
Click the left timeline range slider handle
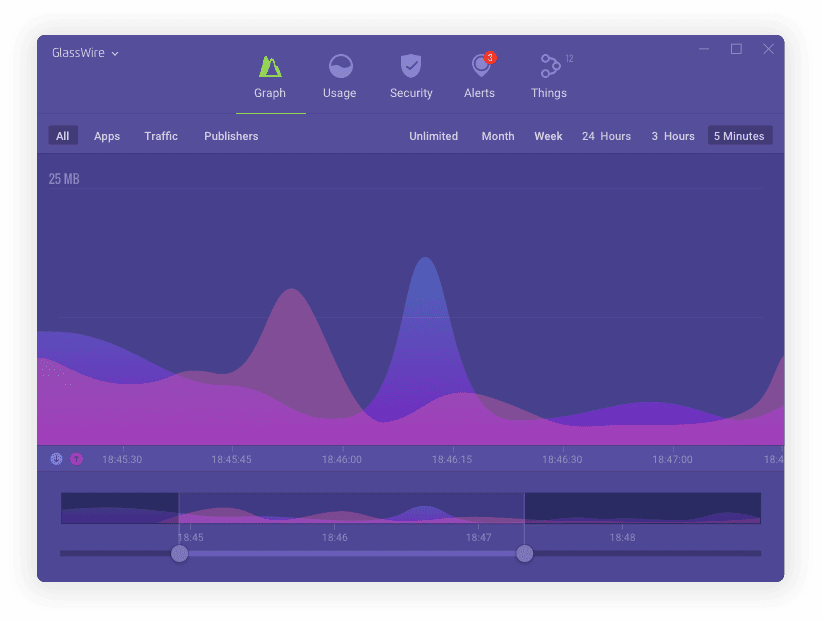(180, 553)
